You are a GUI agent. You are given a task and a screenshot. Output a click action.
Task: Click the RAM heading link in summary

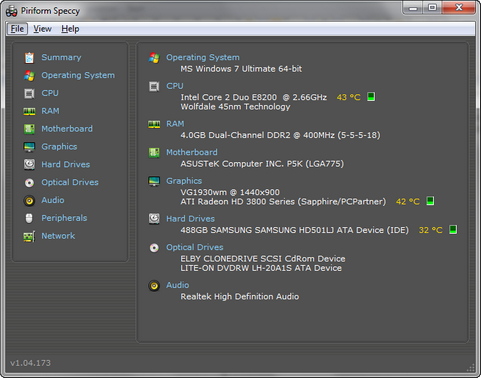point(175,124)
